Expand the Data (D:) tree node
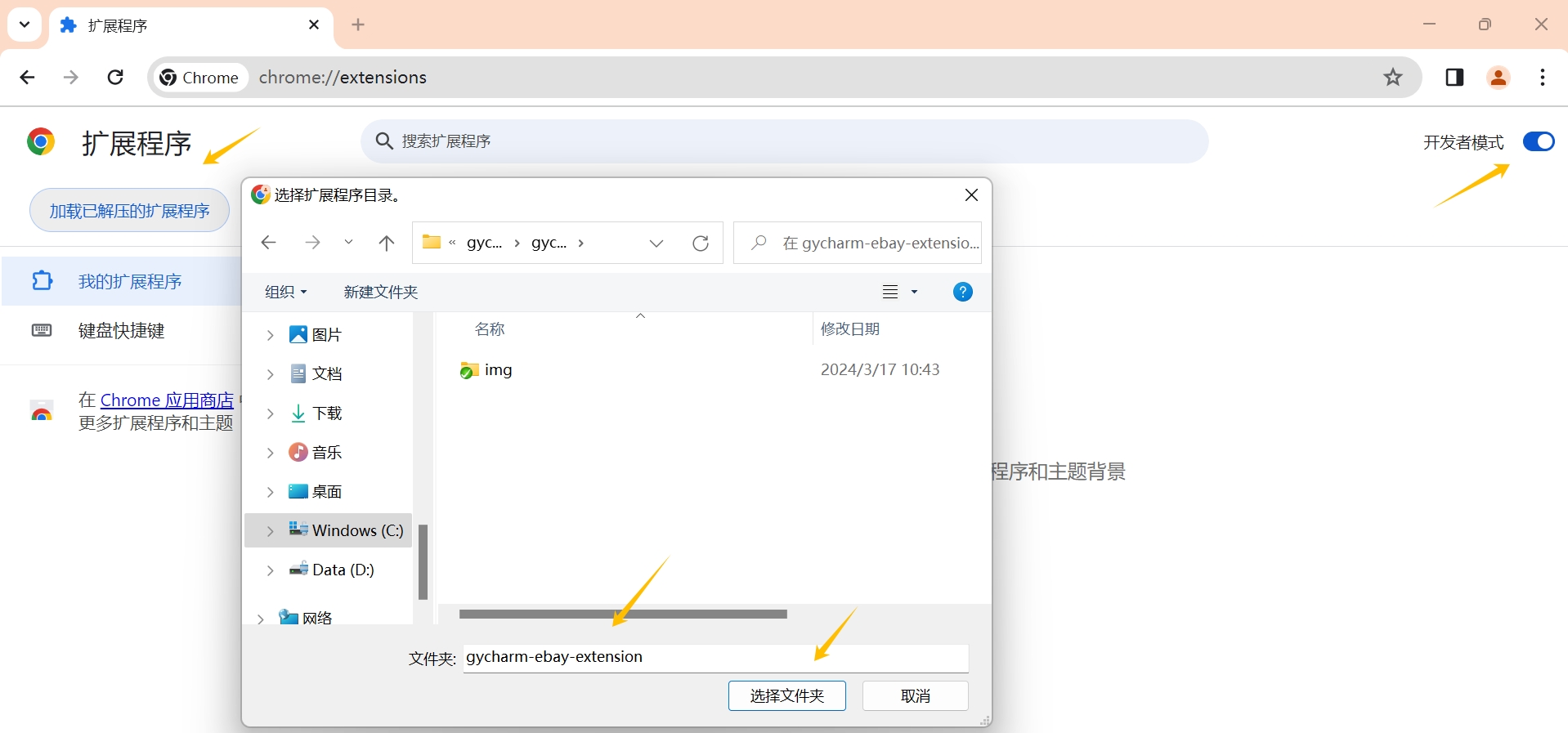The width and height of the screenshot is (1568, 733). pos(270,570)
